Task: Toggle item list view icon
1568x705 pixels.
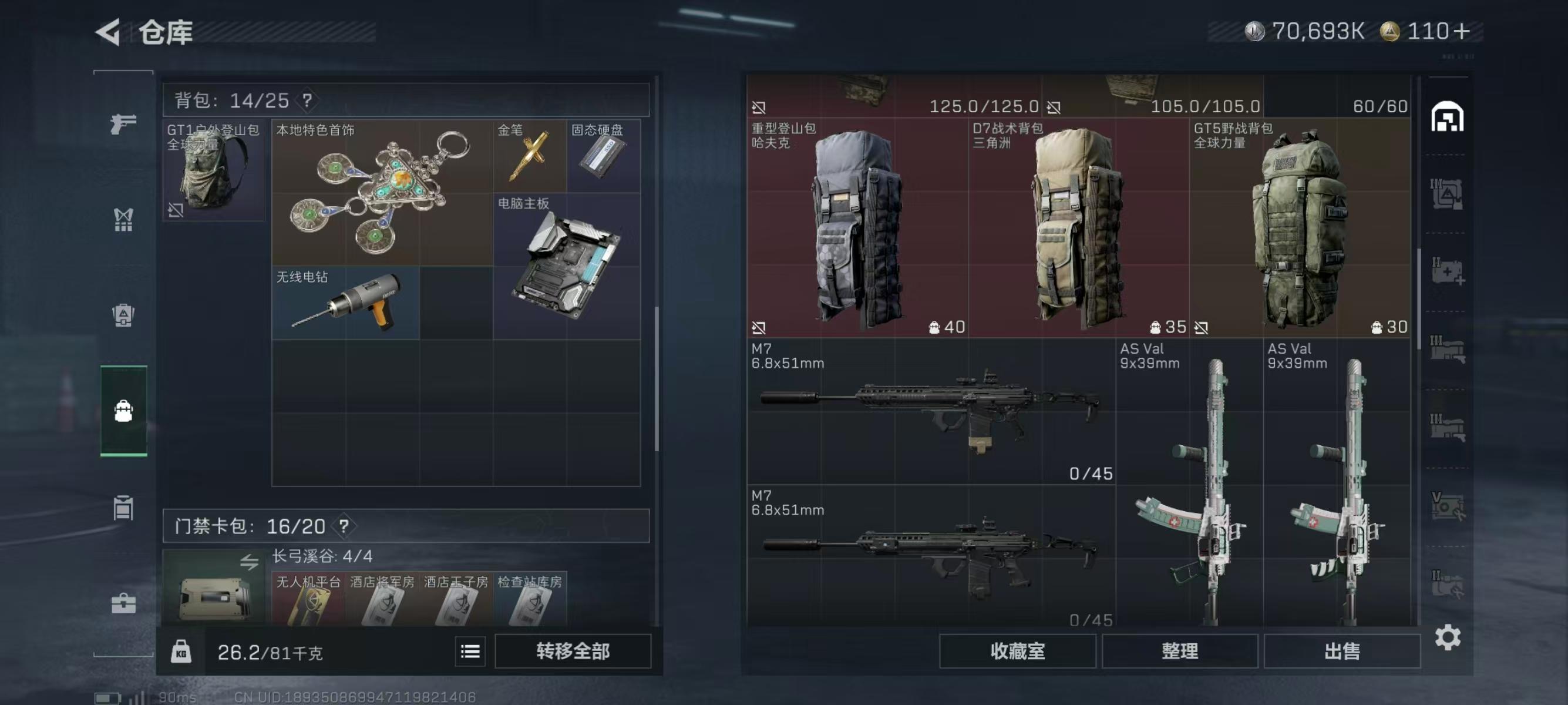Action: [470, 652]
